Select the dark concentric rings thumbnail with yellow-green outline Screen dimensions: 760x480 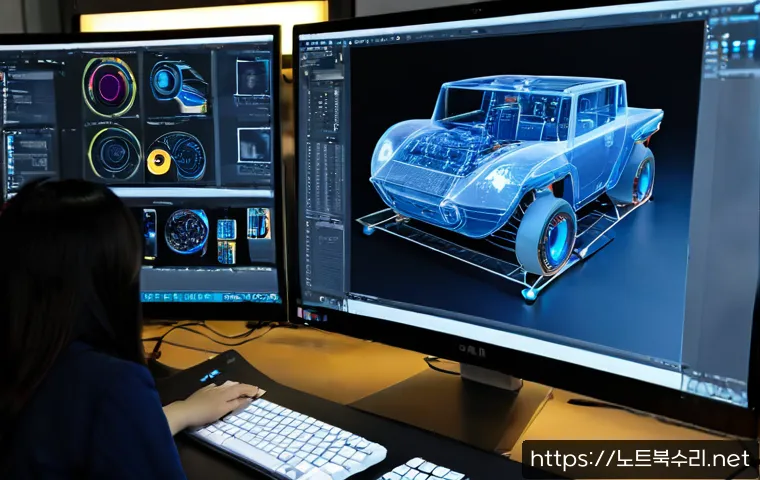click(115, 153)
